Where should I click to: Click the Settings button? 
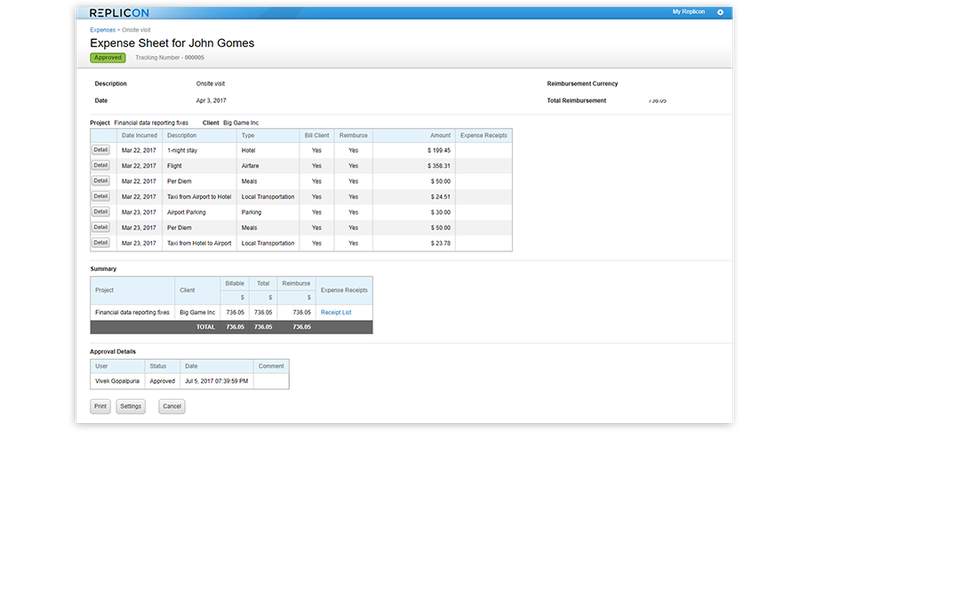130,406
